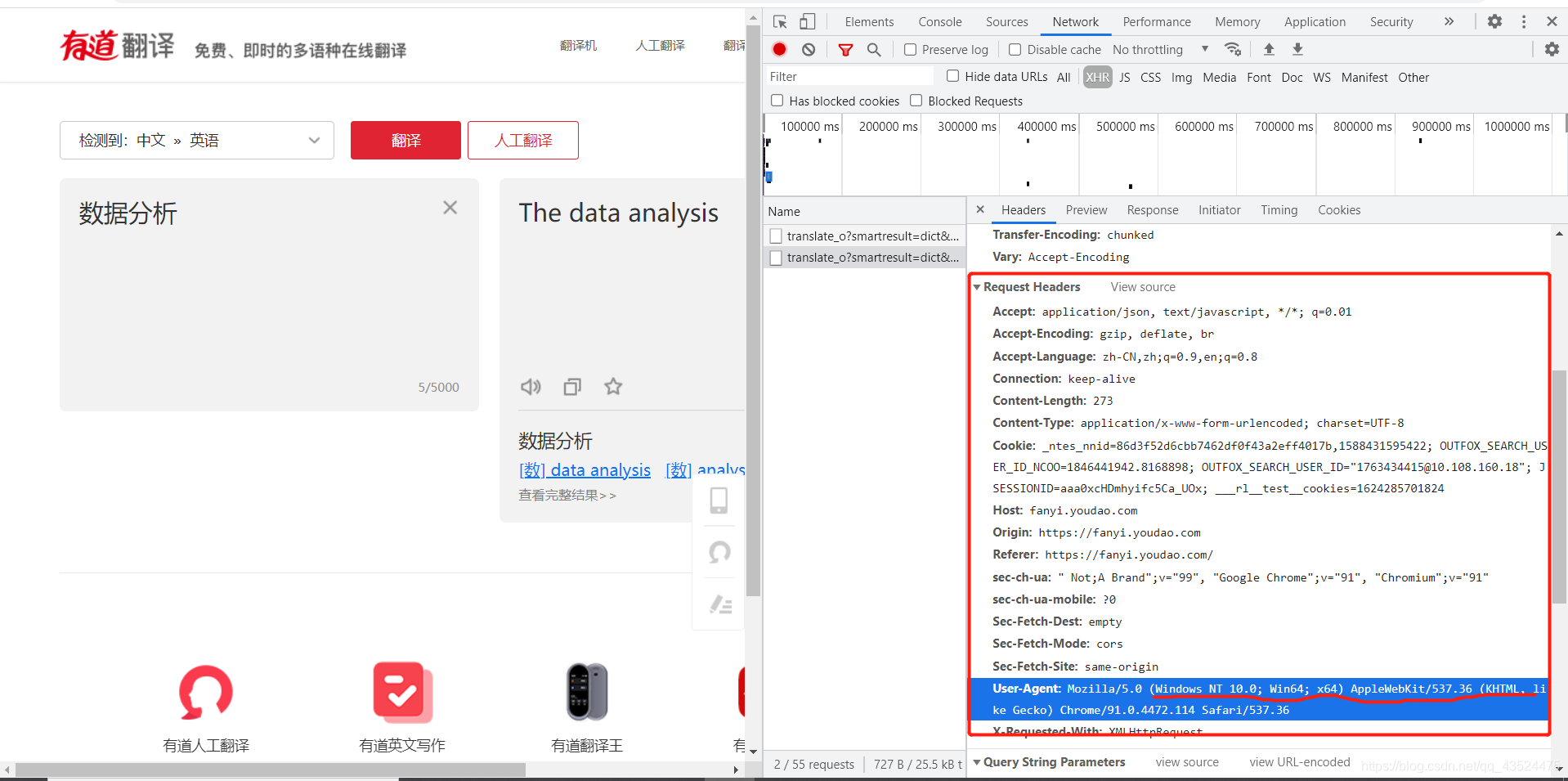Select the All filter type
The width and height of the screenshot is (1568, 781).
point(1063,77)
